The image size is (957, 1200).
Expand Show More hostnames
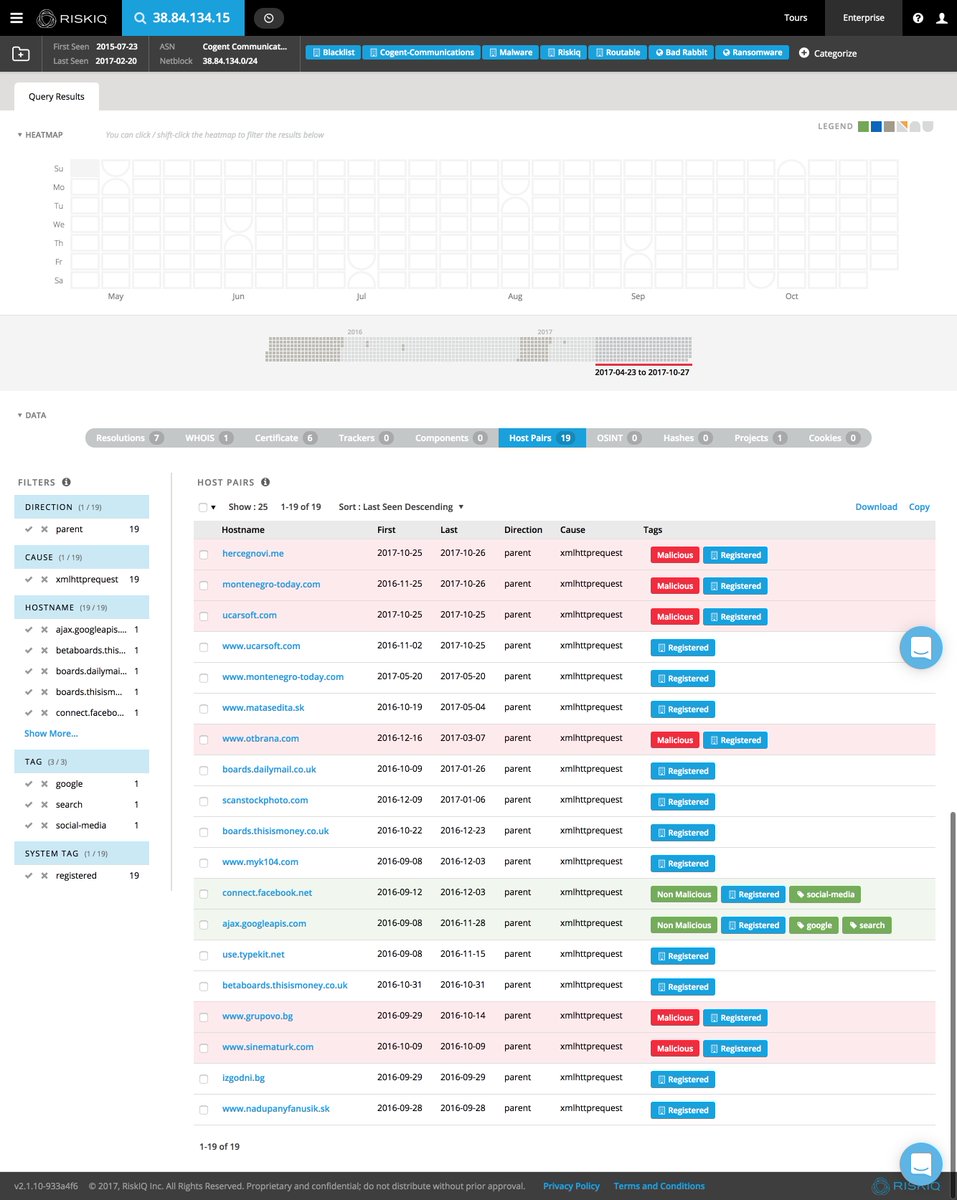[x=51, y=733]
